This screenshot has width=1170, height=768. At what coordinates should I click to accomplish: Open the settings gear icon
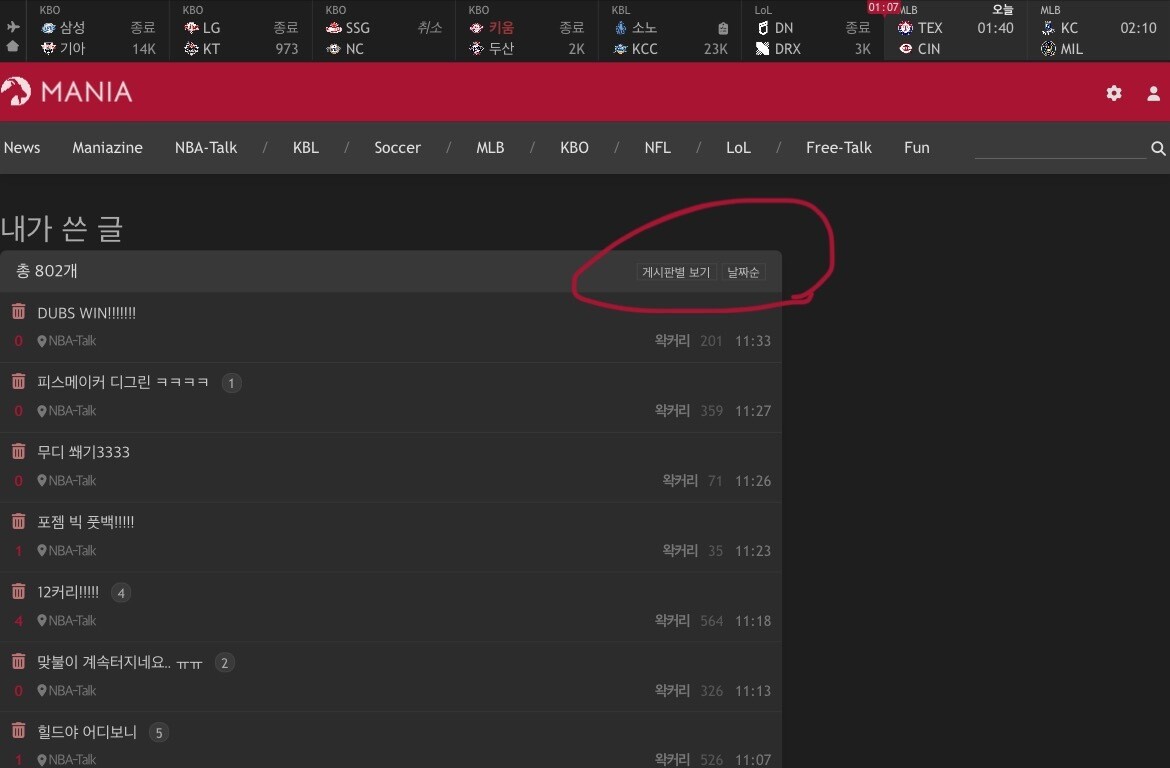click(x=1113, y=93)
